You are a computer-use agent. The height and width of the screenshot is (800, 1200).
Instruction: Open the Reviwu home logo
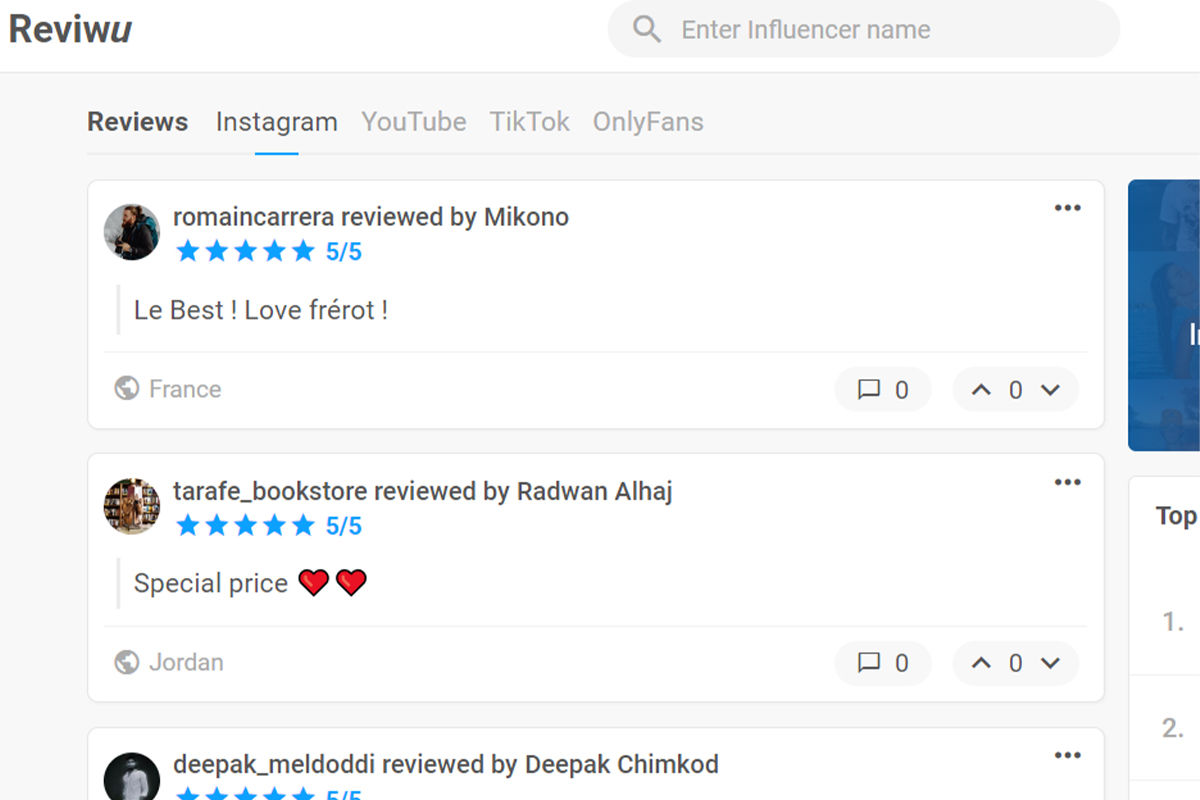point(70,29)
